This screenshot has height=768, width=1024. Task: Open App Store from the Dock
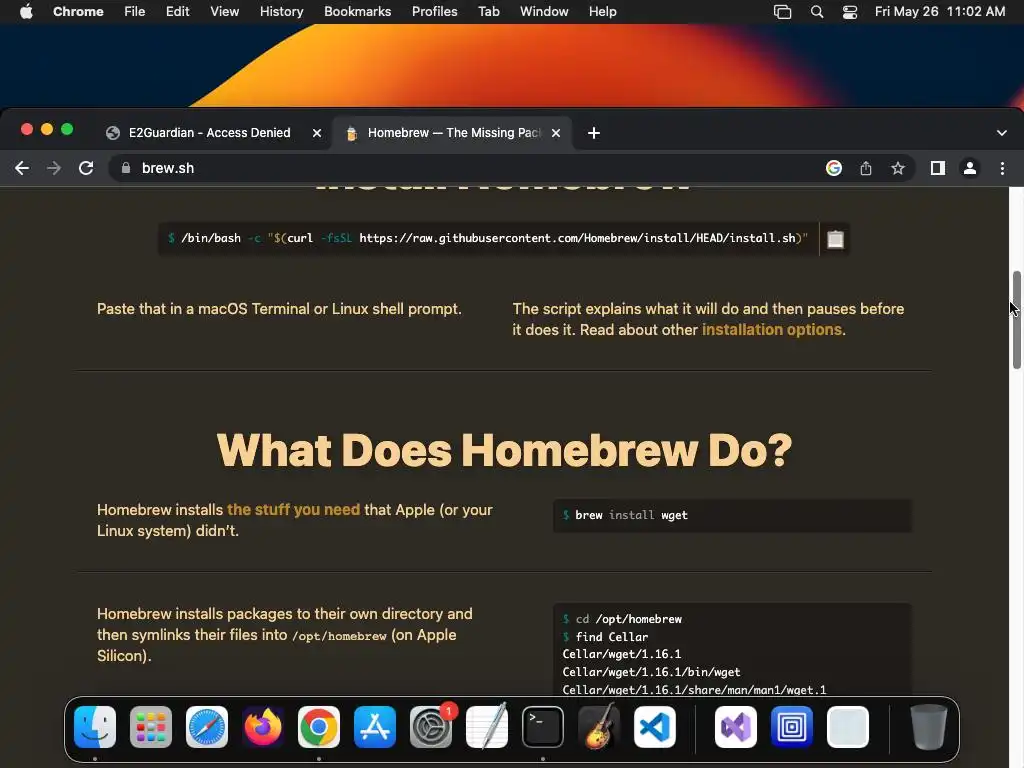(375, 727)
